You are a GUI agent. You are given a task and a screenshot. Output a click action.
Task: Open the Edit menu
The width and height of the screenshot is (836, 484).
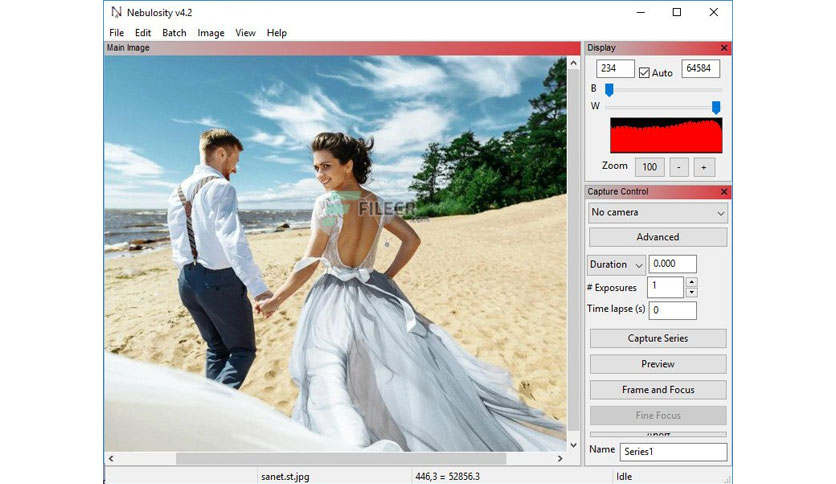143,33
